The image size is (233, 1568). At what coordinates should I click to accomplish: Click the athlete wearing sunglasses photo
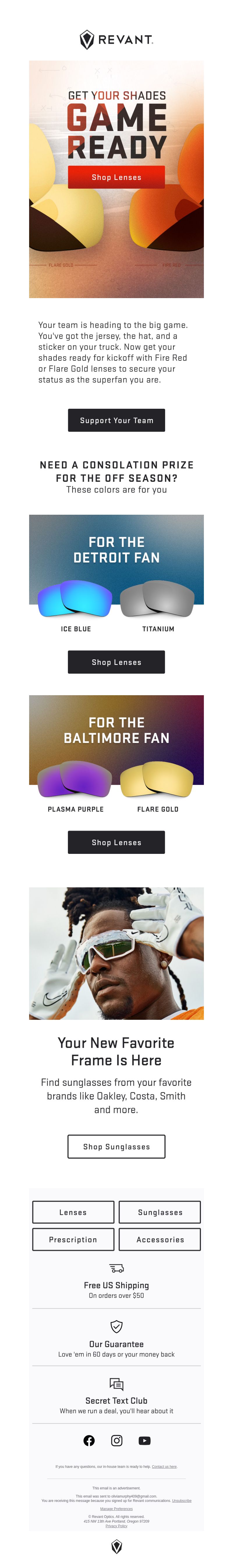coord(116,953)
